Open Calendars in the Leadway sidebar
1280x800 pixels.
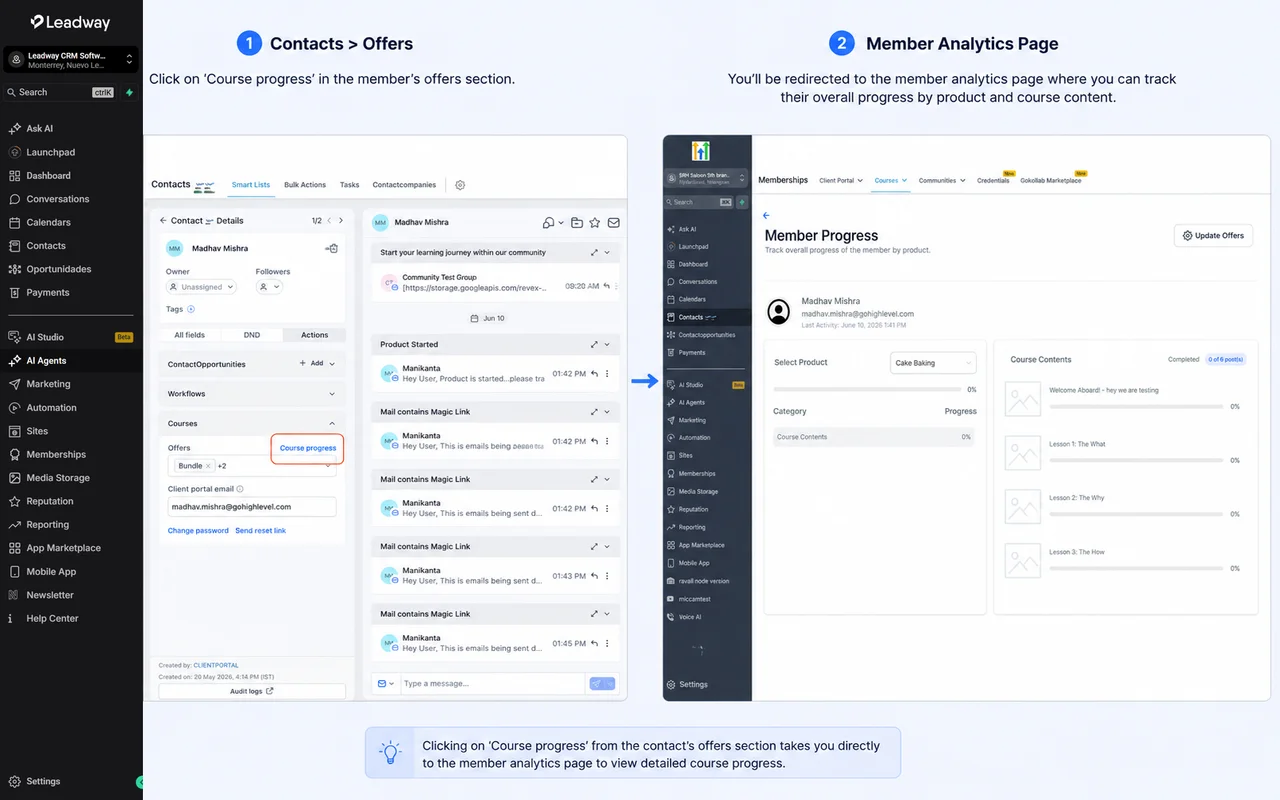pyautogui.click(x=48, y=222)
